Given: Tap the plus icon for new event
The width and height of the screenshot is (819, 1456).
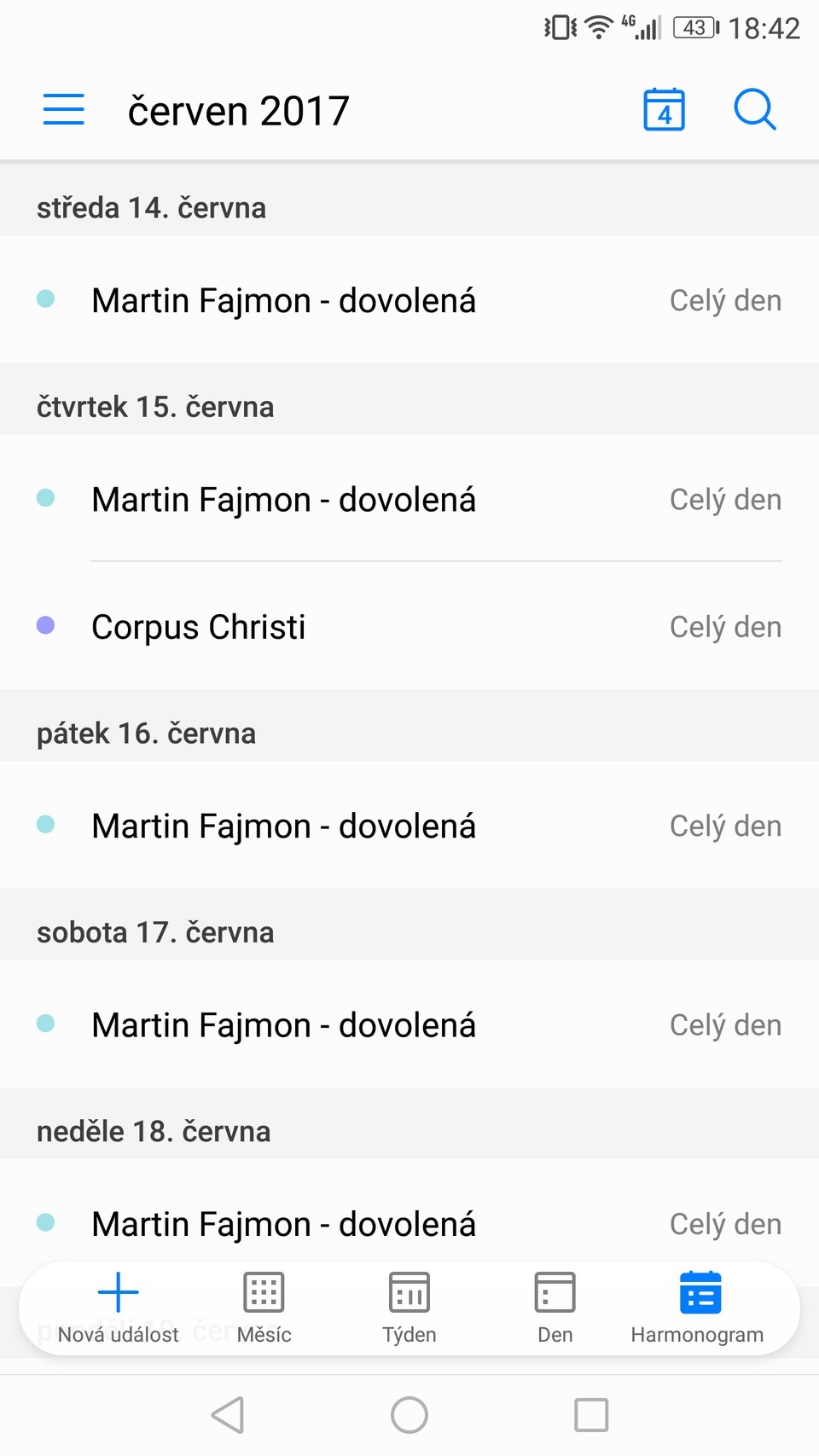Looking at the screenshot, I should [x=119, y=1292].
